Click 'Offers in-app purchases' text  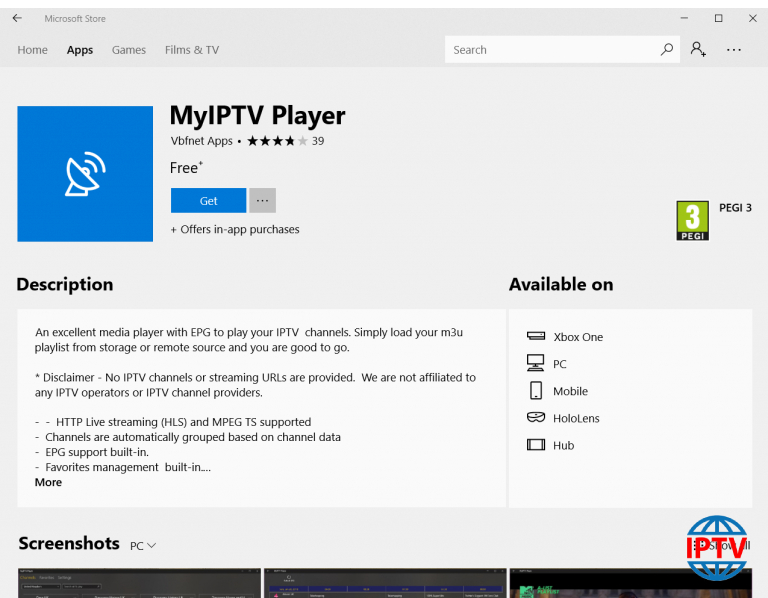click(235, 229)
